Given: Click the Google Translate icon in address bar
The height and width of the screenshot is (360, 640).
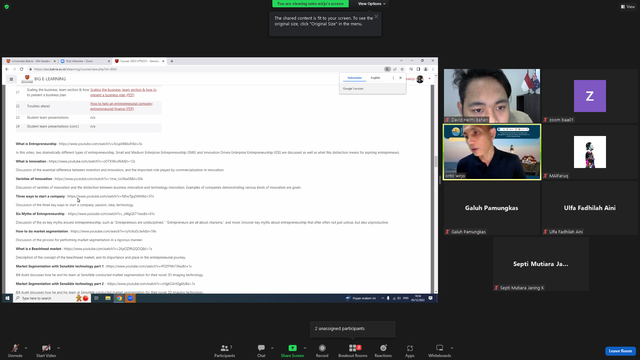Looking at the screenshot, I should pyautogui.click(x=387, y=69).
